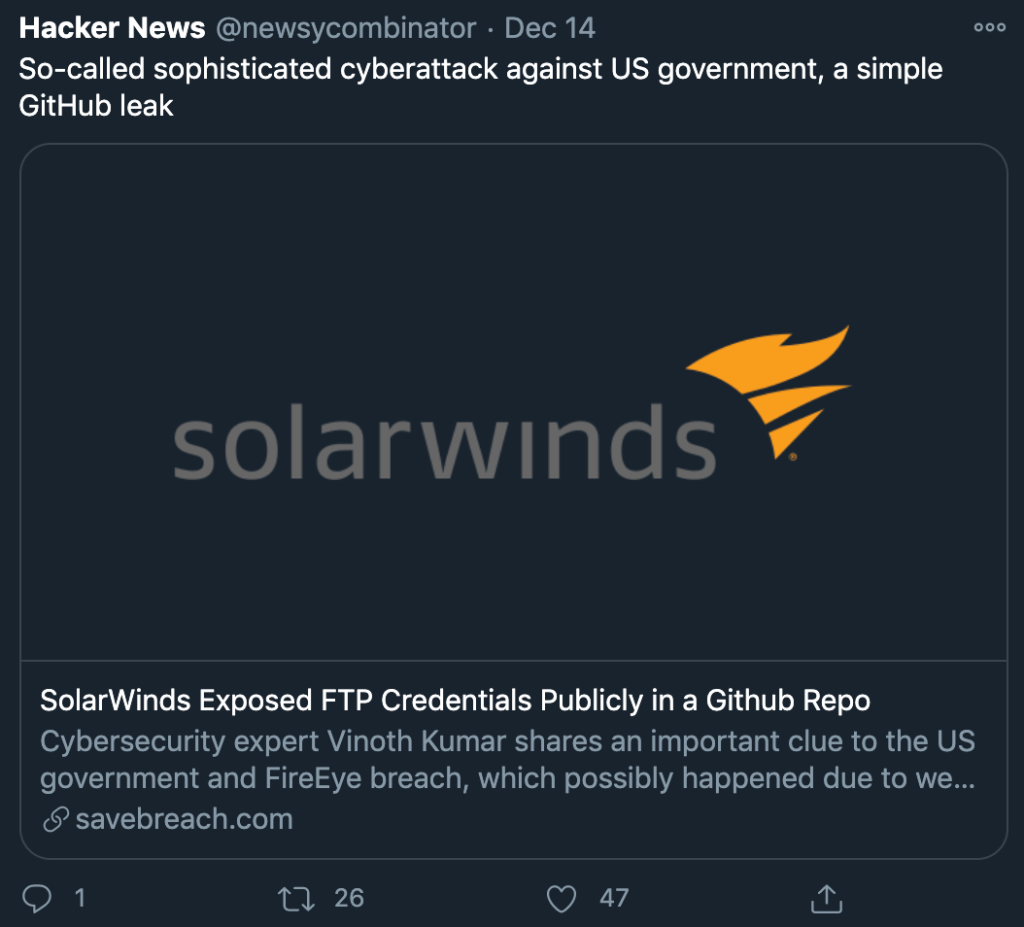The width and height of the screenshot is (1024, 927).
Task: Click the reply speech bubble icon
Action: pyautogui.click(x=38, y=899)
